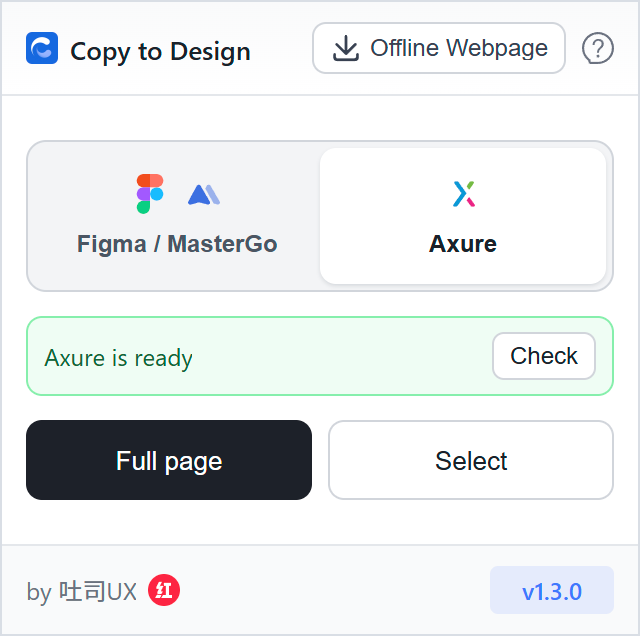Click the blue Copy to Design logo
The image size is (640, 636).
[x=42, y=48]
